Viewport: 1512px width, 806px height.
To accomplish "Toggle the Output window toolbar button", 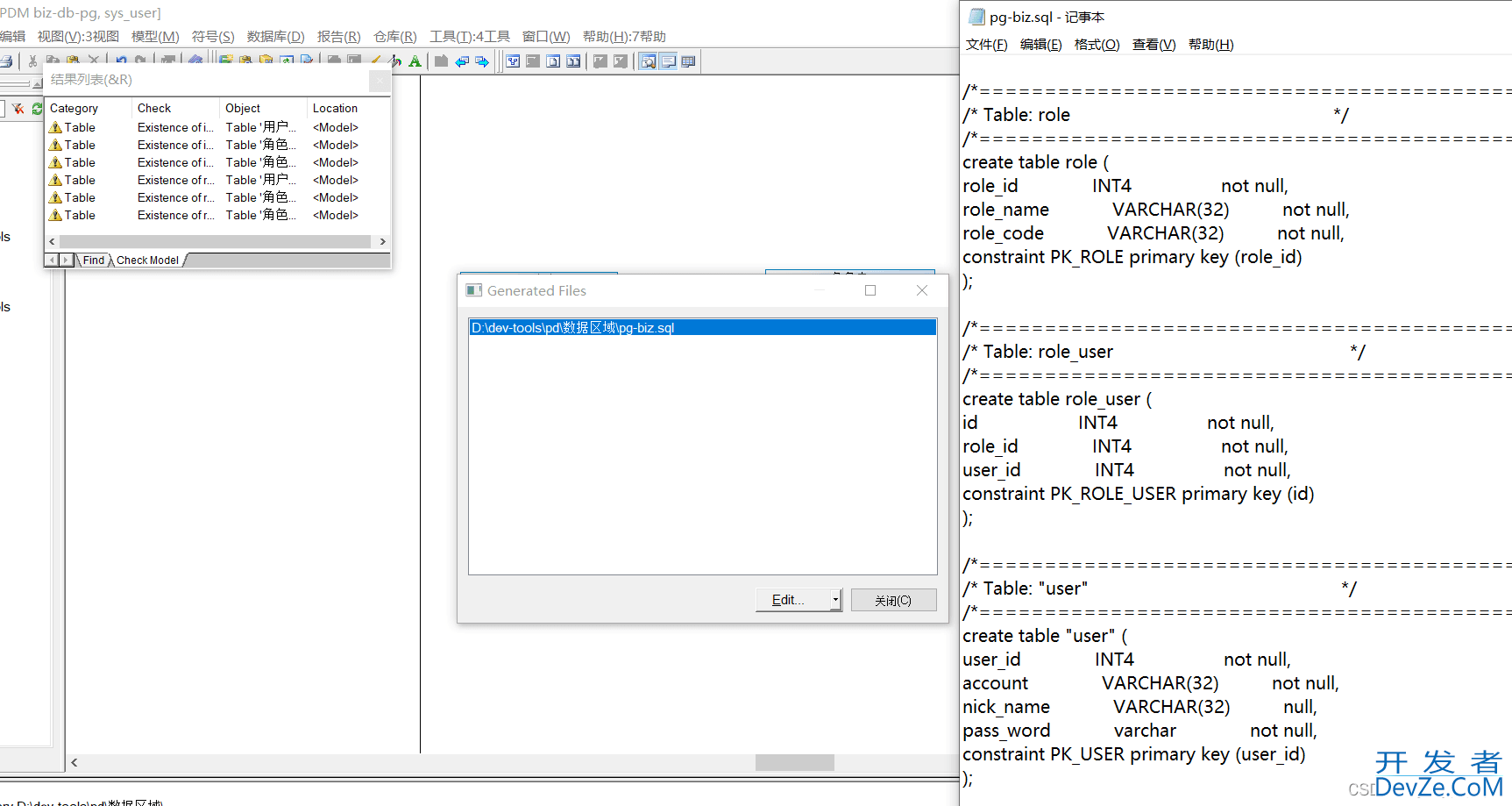I will (x=669, y=61).
